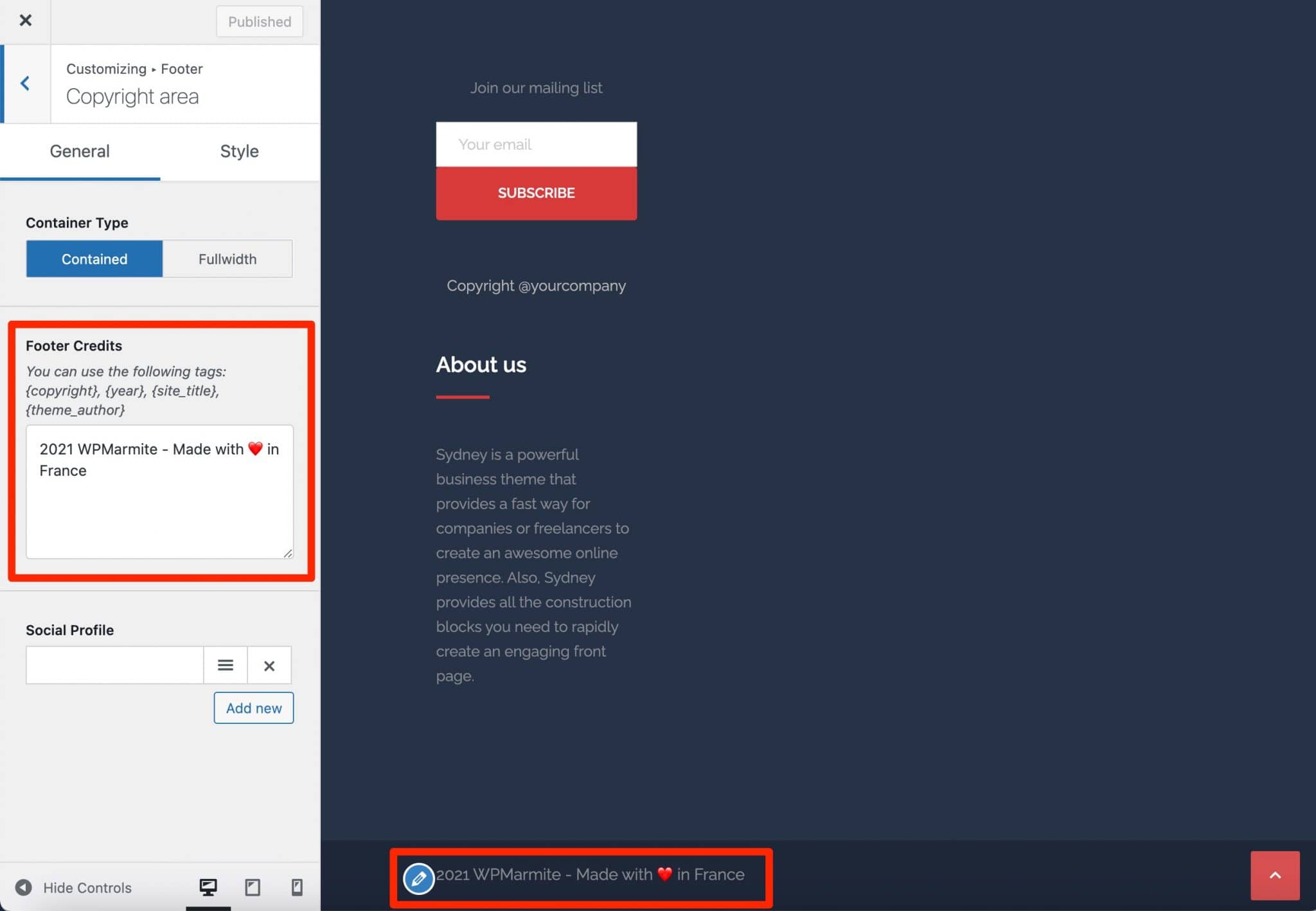Switch preview to desktop view

208,887
